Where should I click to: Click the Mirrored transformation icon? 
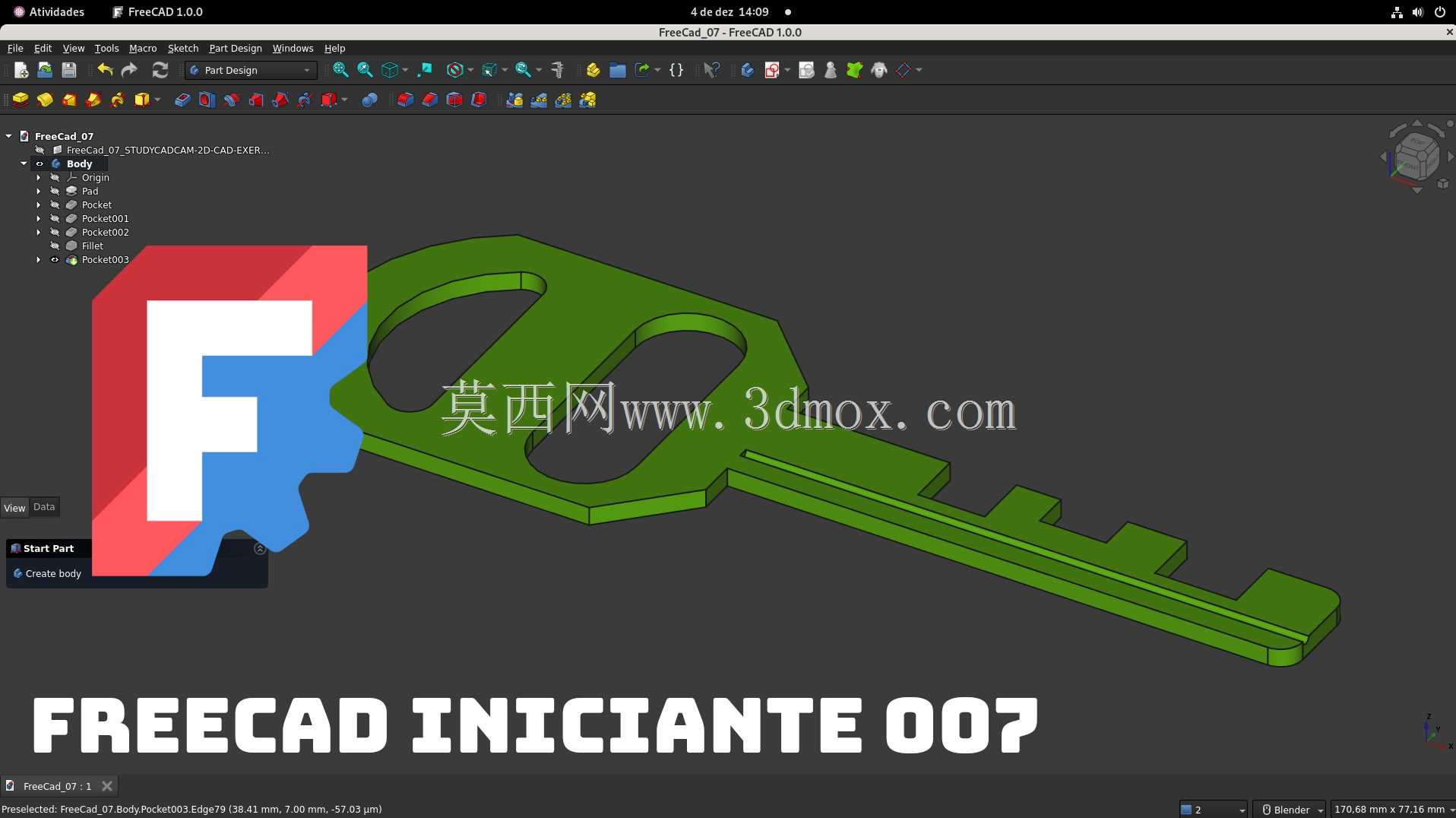[x=514, y=100]
